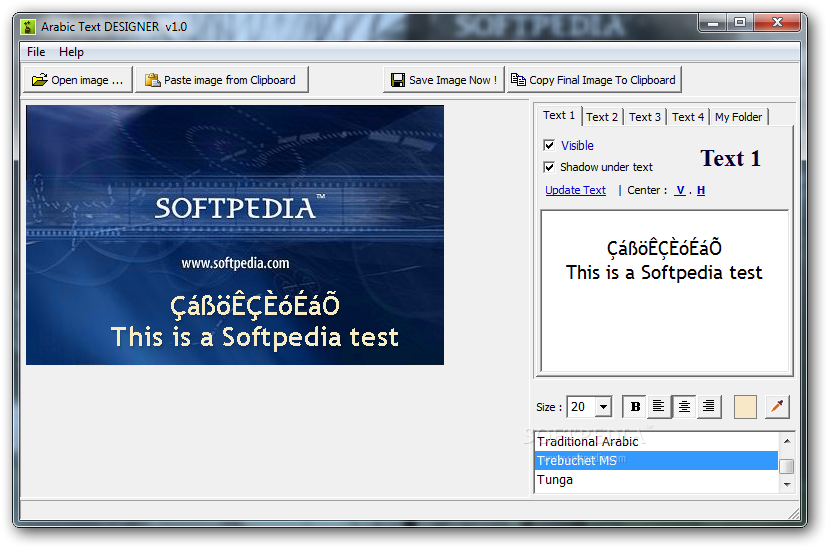Open the My Folder tab

click(x=738, y=117)
